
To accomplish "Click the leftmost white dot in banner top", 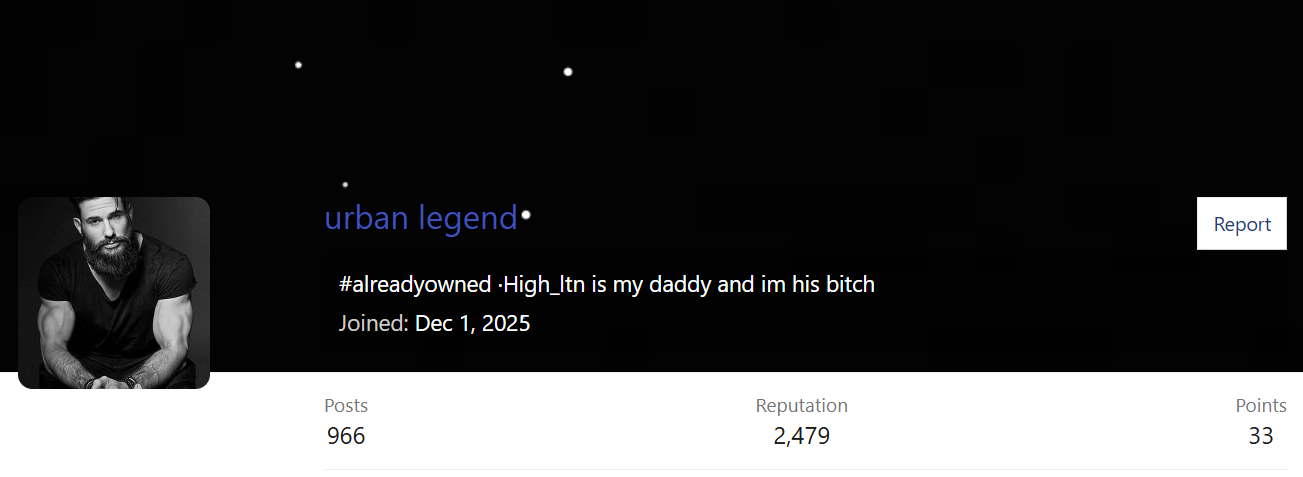I will click(x=298, y=65).
